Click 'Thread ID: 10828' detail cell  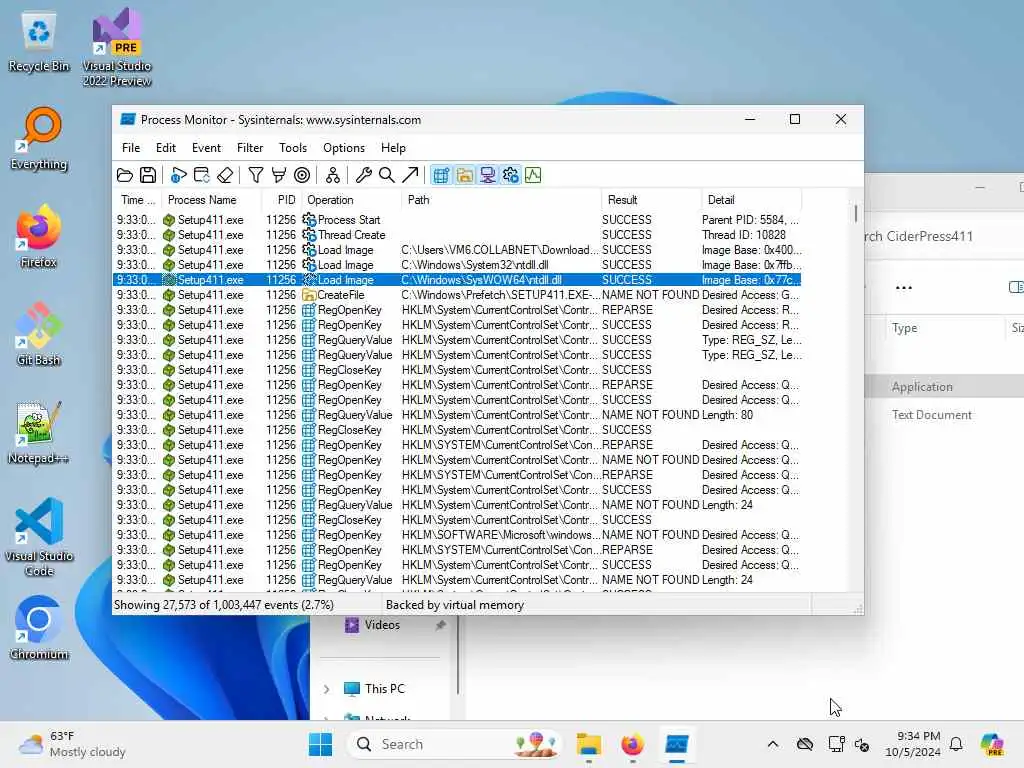(744, 235)
